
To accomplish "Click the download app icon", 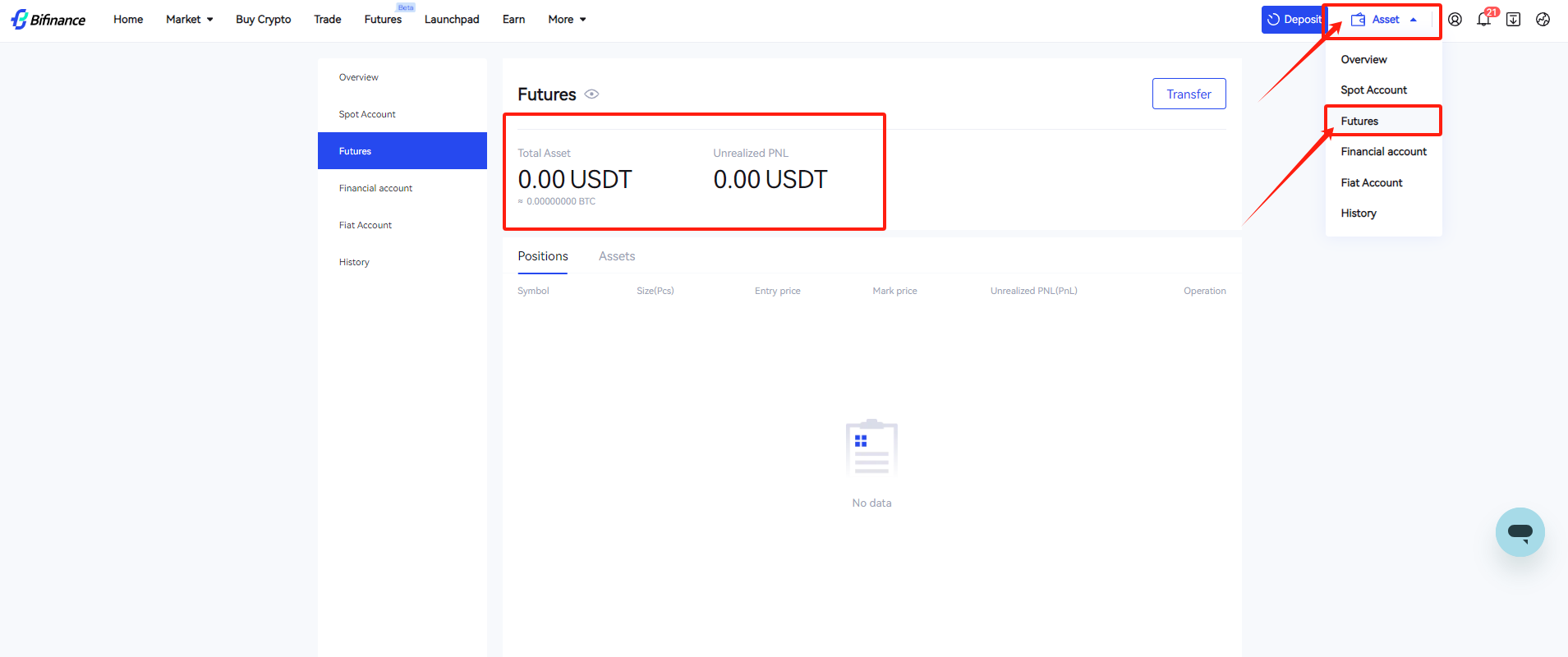I will (1513, 20).
